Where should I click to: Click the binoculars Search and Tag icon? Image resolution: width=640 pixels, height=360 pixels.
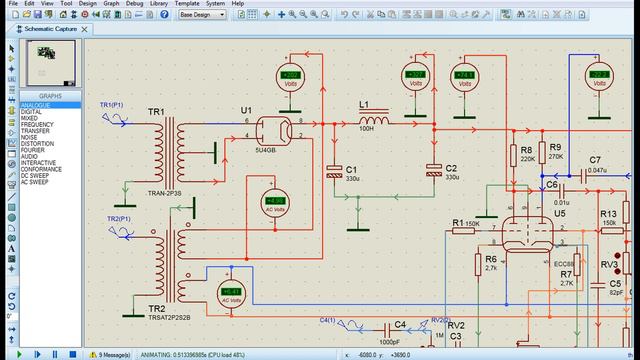click(520, 15)
